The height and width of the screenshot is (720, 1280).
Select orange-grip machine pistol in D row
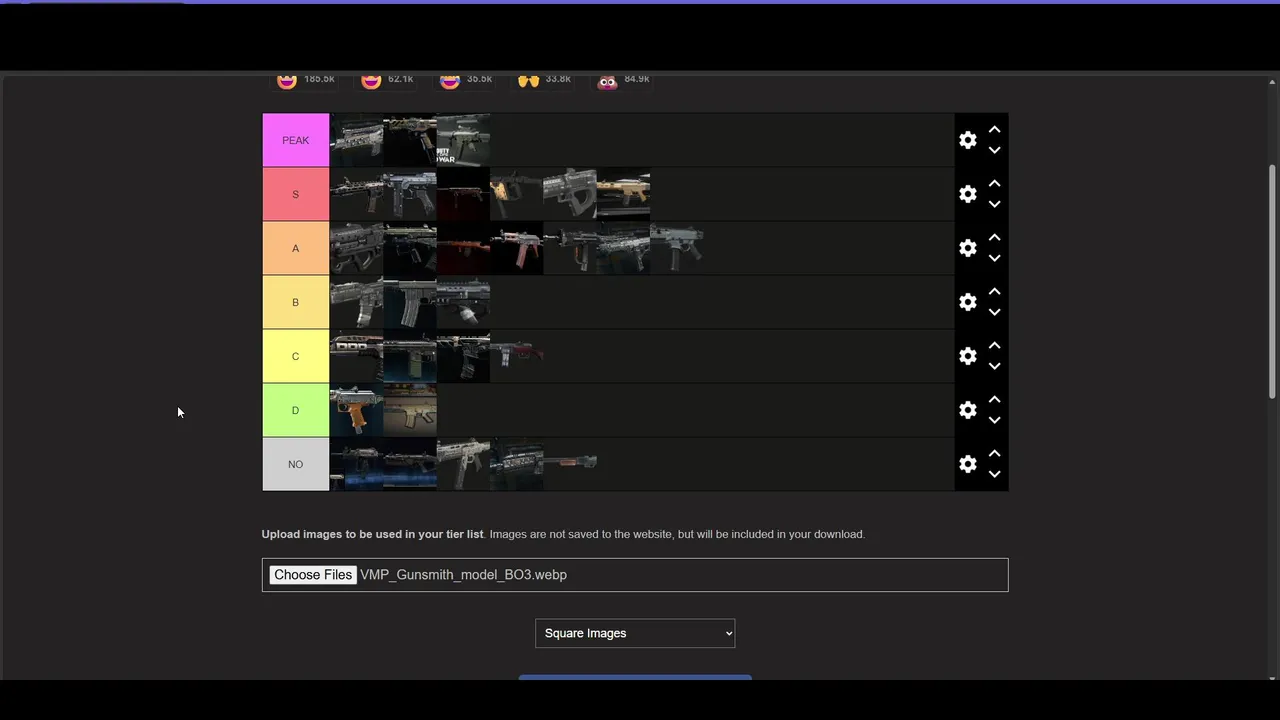[x=357, y=410]
